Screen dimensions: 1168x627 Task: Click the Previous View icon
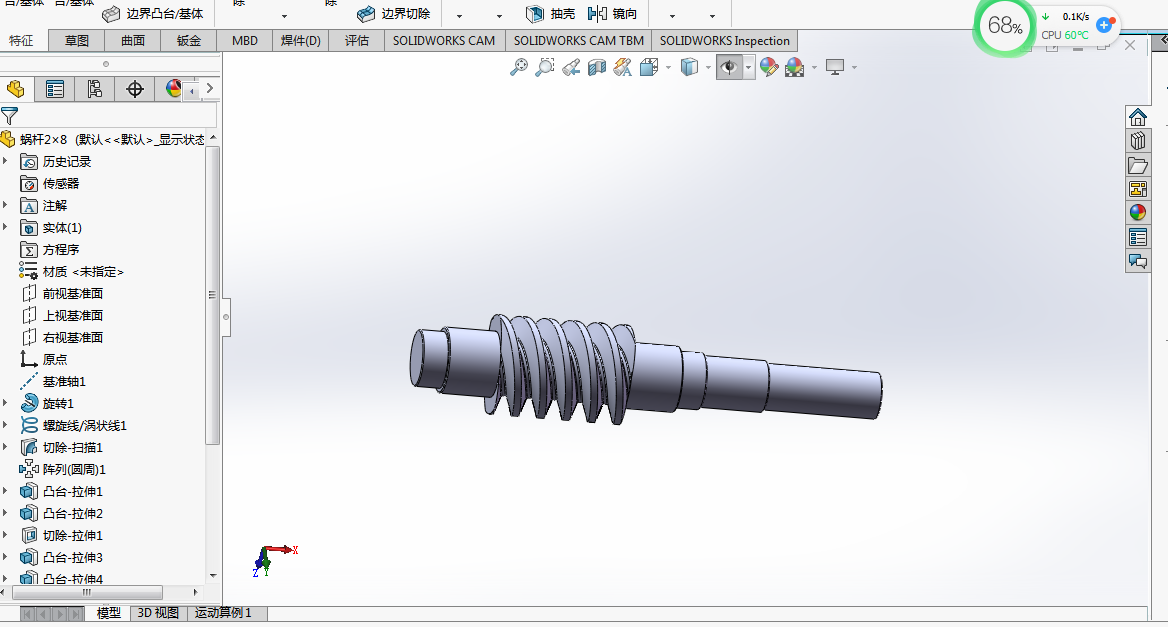click(x=571, y=67)
